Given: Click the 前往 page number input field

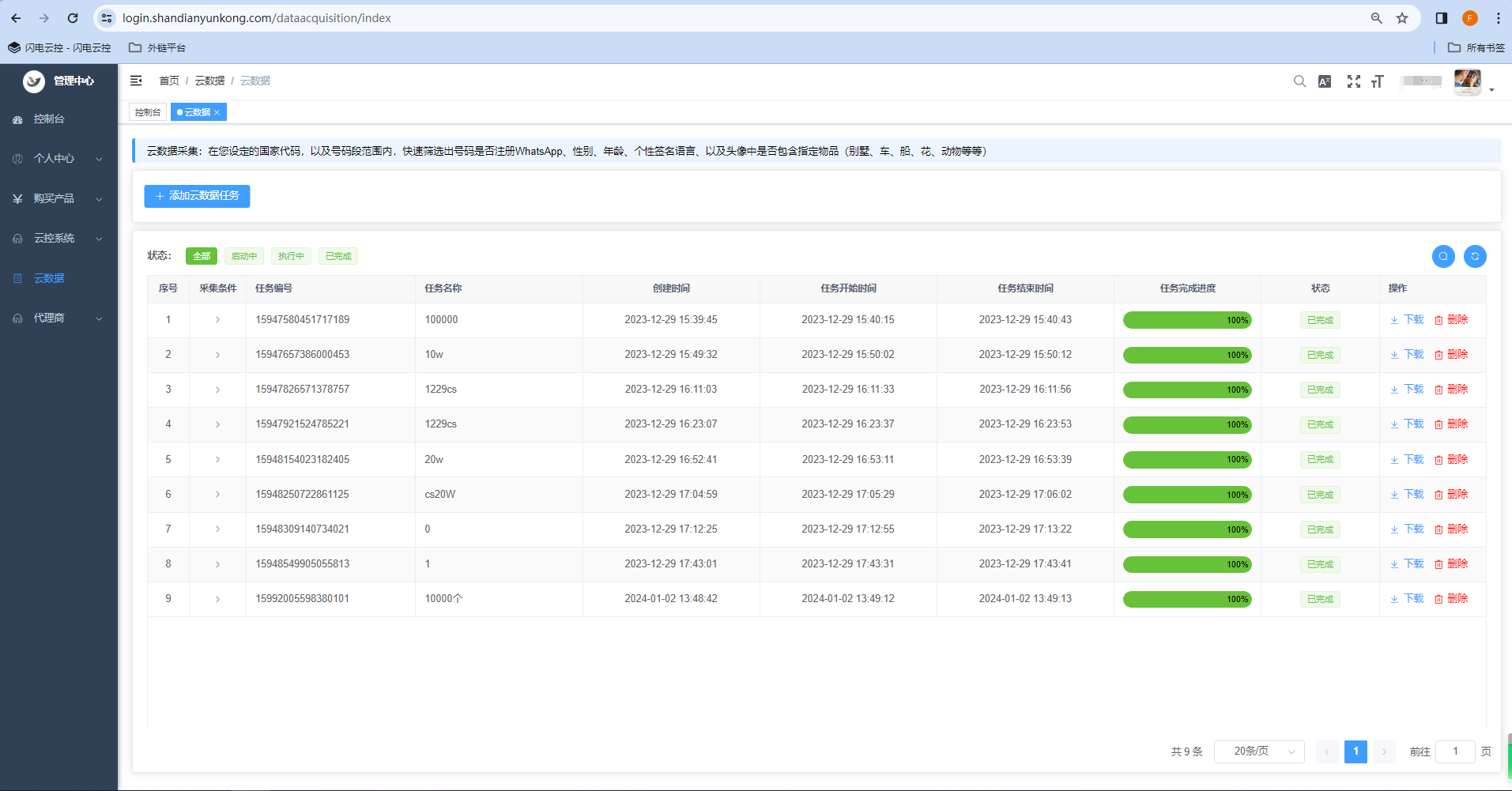Looking at the screenshot, I should tap(1454, 751).
